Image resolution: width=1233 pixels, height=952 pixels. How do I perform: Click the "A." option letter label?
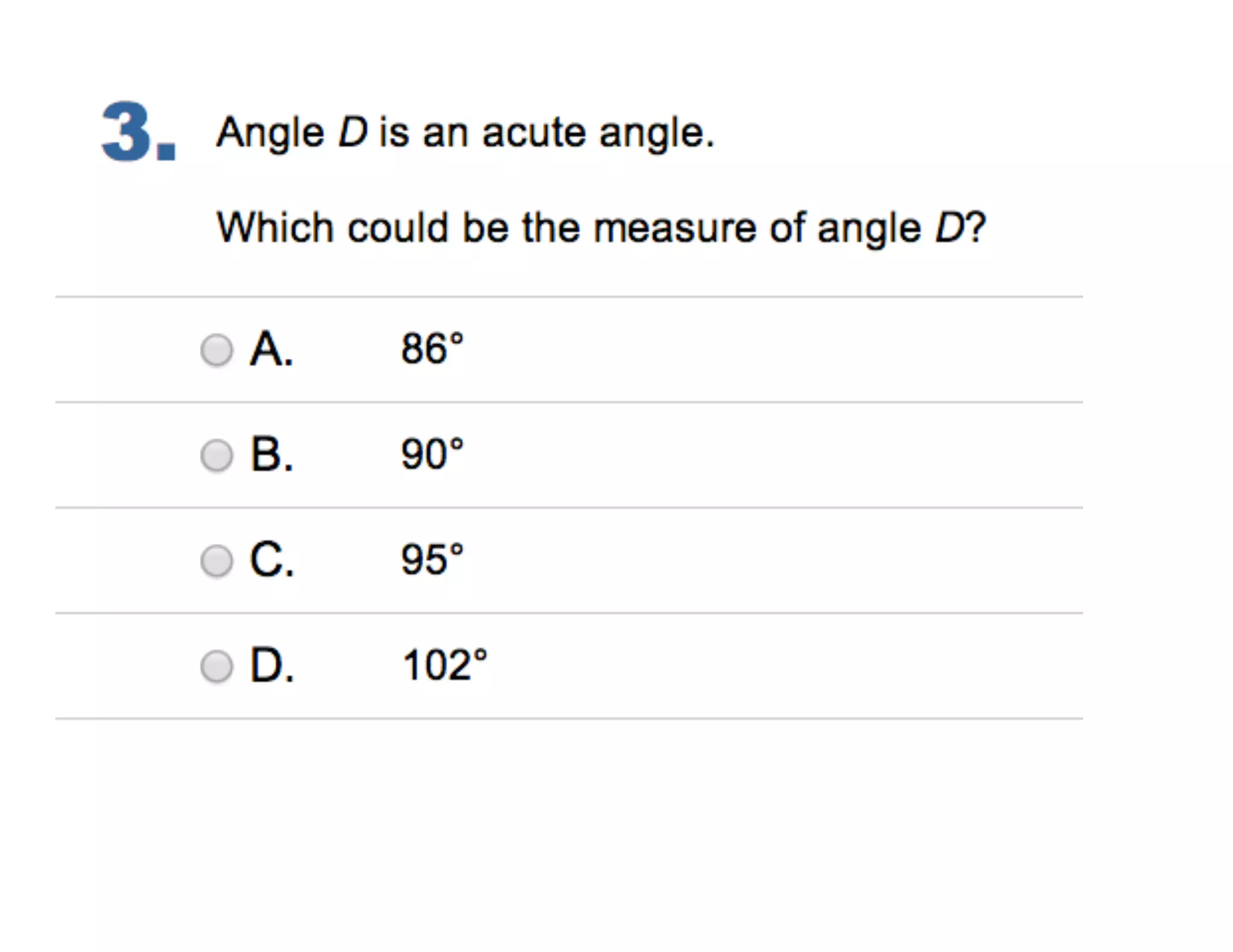[272, 349]
